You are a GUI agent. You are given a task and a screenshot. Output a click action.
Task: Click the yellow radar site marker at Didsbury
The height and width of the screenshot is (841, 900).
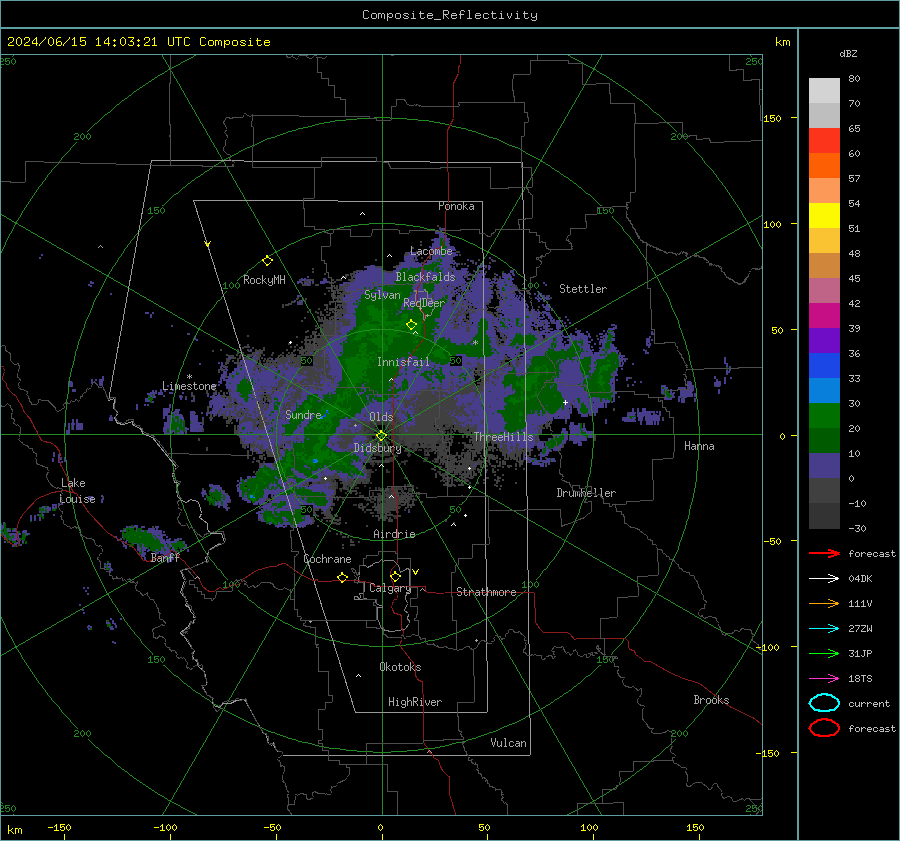coord(381,436)
